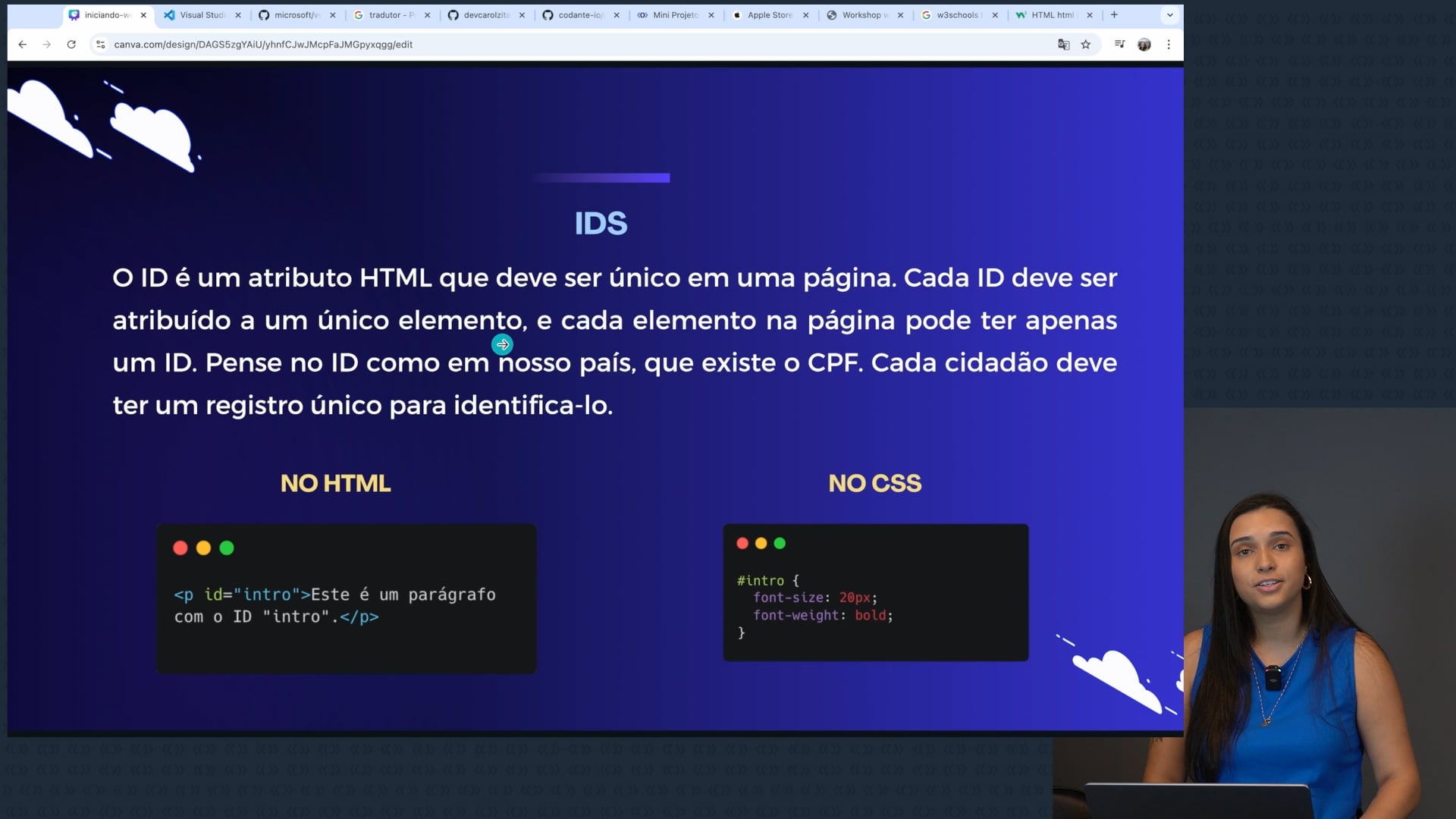Expand the tab search dropdown arrow
Image resolution: width=1456 pixels, height=819 pixels.
[1169, 15]
